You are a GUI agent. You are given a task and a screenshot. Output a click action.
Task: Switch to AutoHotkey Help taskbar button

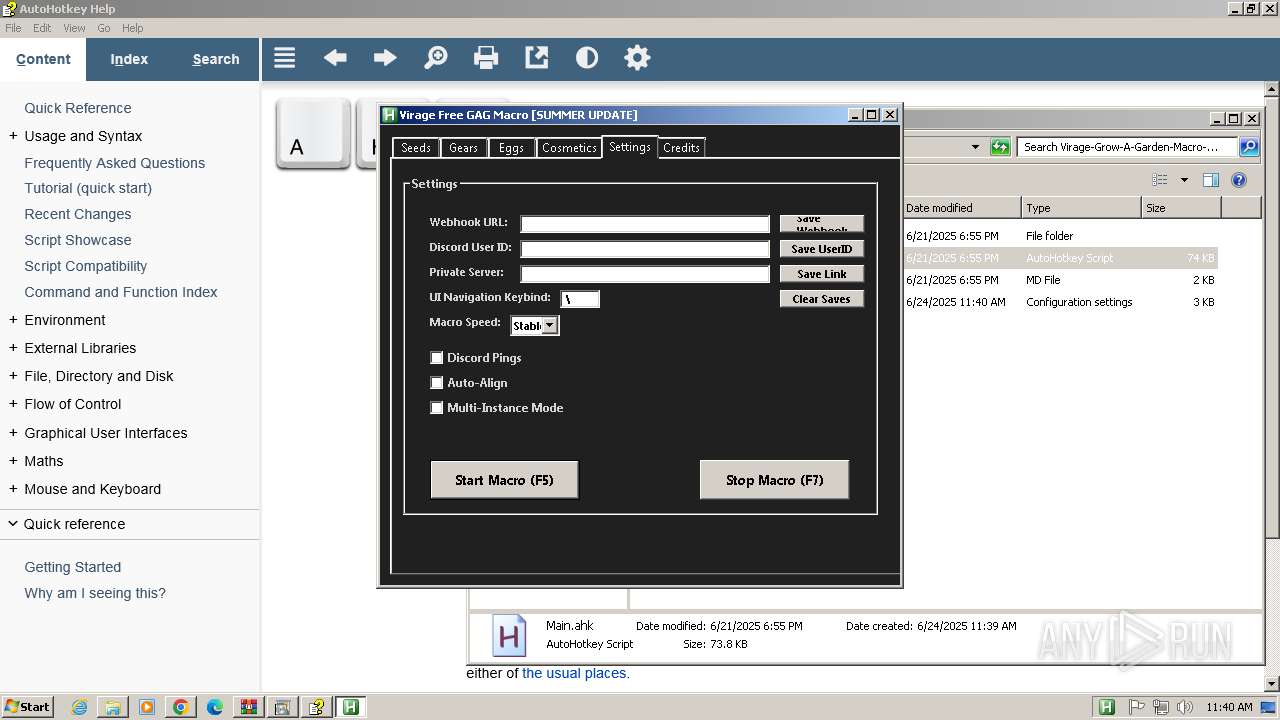(316, 707)
